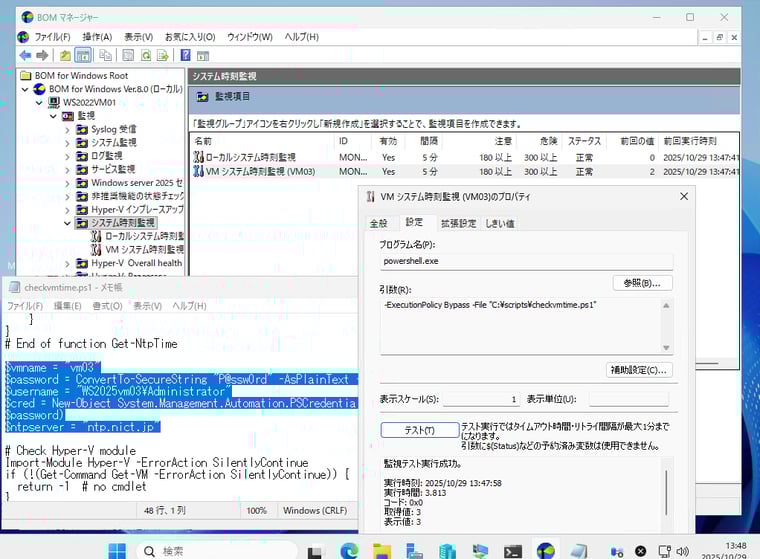Go forward using the gray right arrow
Viewport: 760px width, 559px height.
tap(42, 55)
